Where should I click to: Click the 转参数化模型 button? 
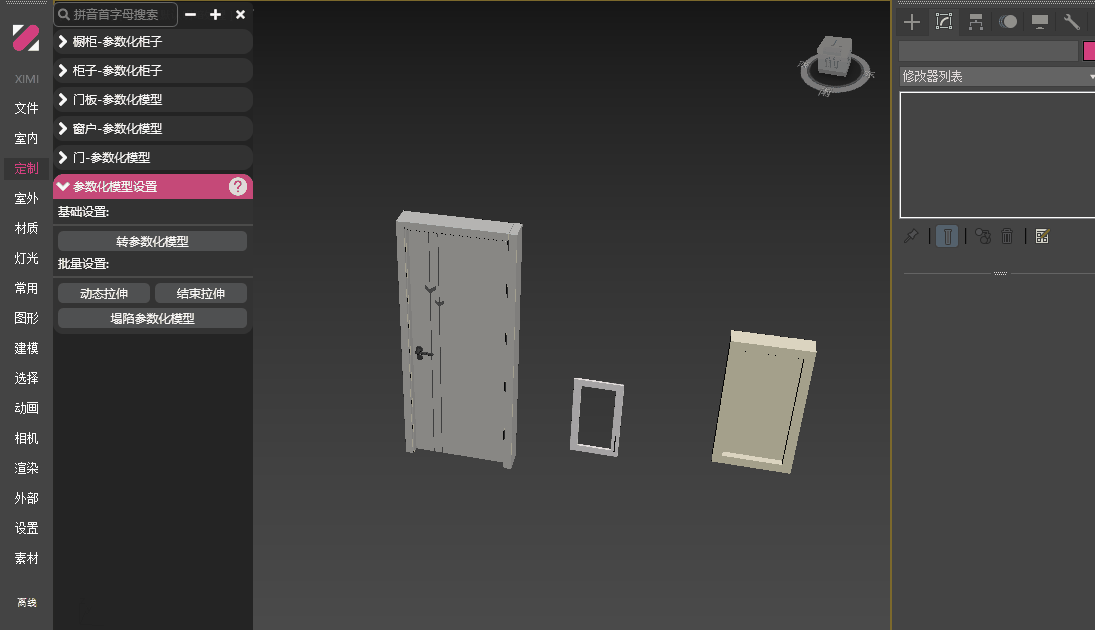pos(152,241)
